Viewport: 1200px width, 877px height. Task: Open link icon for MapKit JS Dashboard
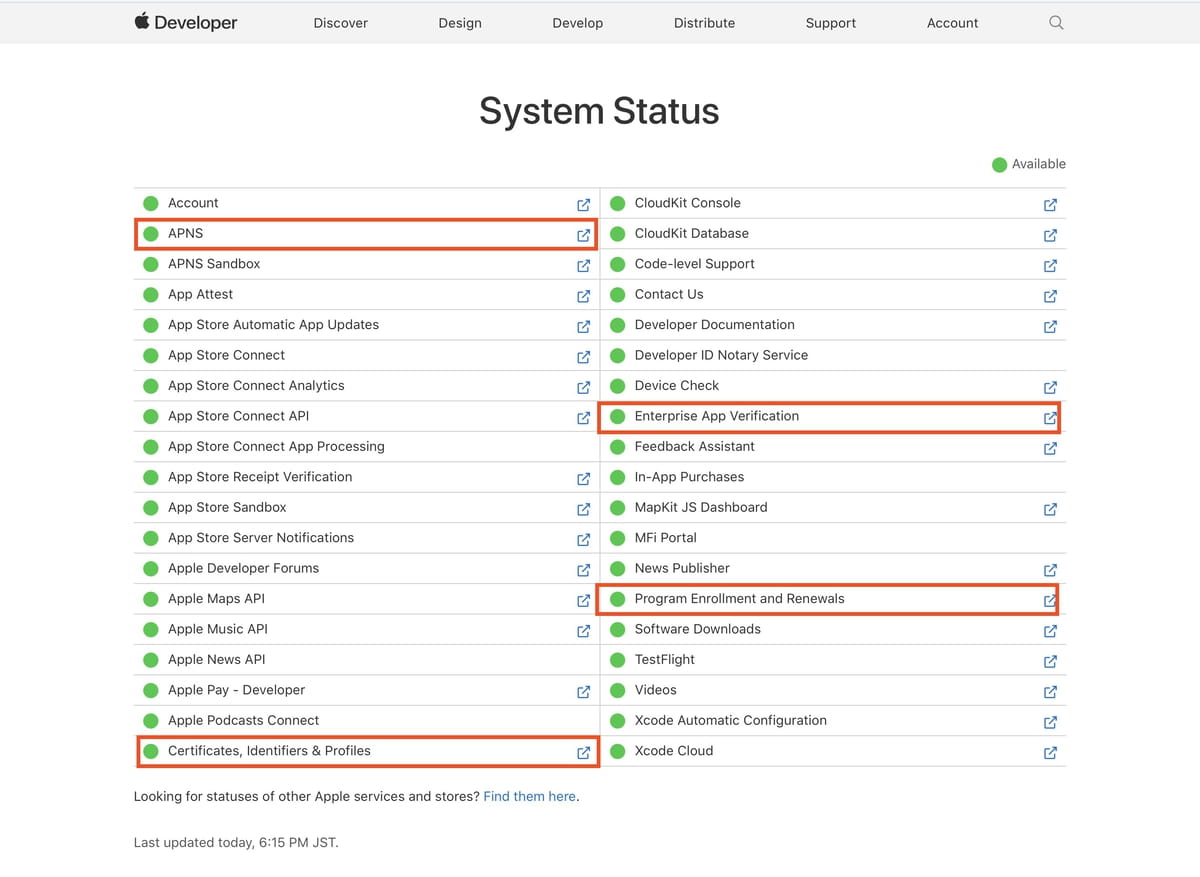pyautogui.click(x=1050, y=509)
